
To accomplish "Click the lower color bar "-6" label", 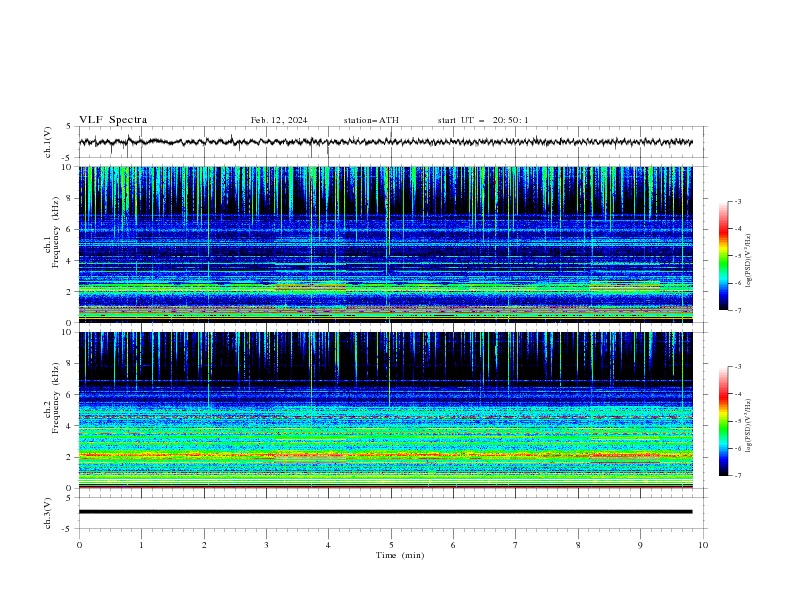I will (x=737, y=448).
